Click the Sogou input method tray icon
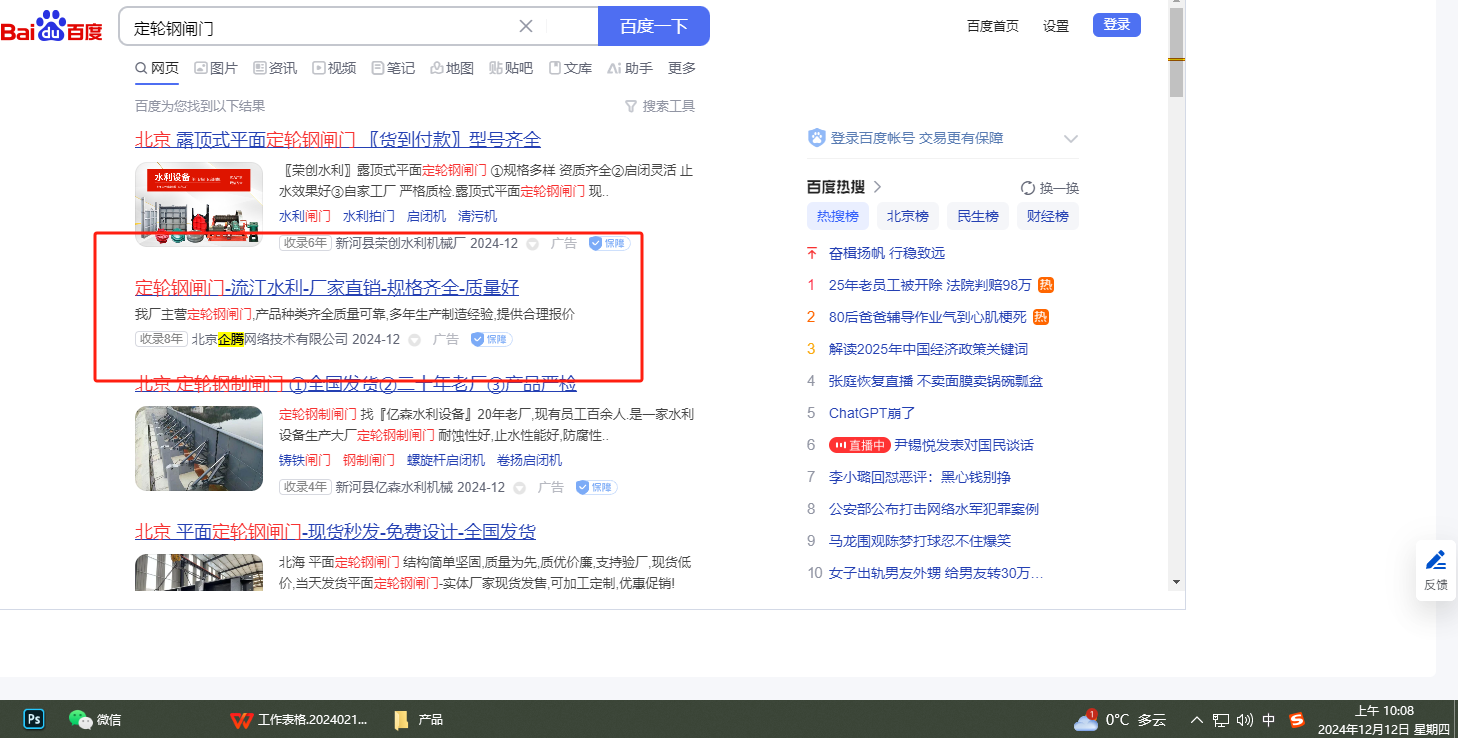This screenshot has width=1458, height=738. point(1297,720)
